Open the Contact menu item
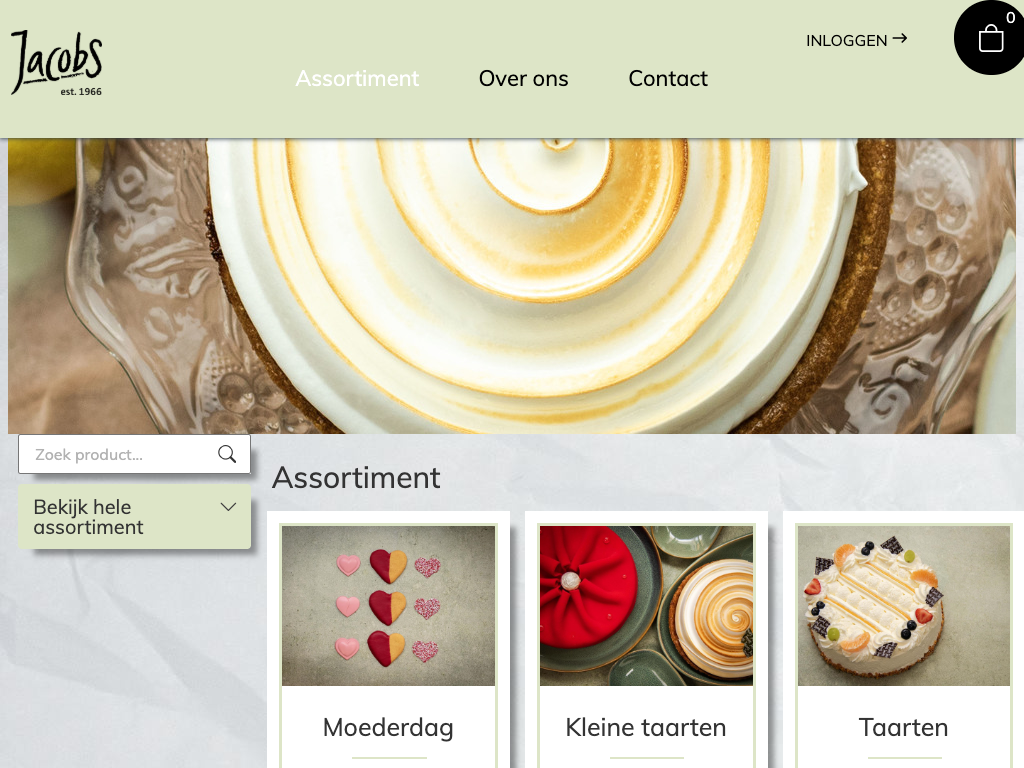Image resolution: width=1024 pixels, height=768 pixels. pos(668,78)
